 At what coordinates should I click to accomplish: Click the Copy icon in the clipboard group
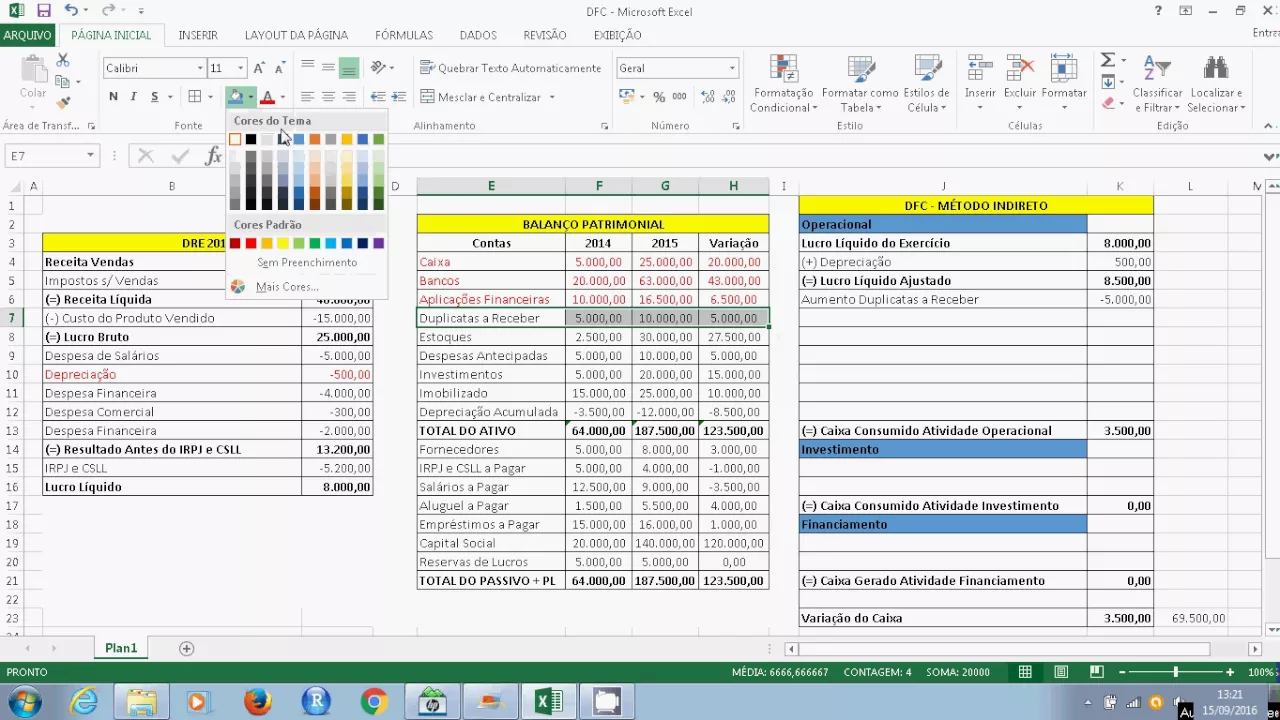(63, 82)
